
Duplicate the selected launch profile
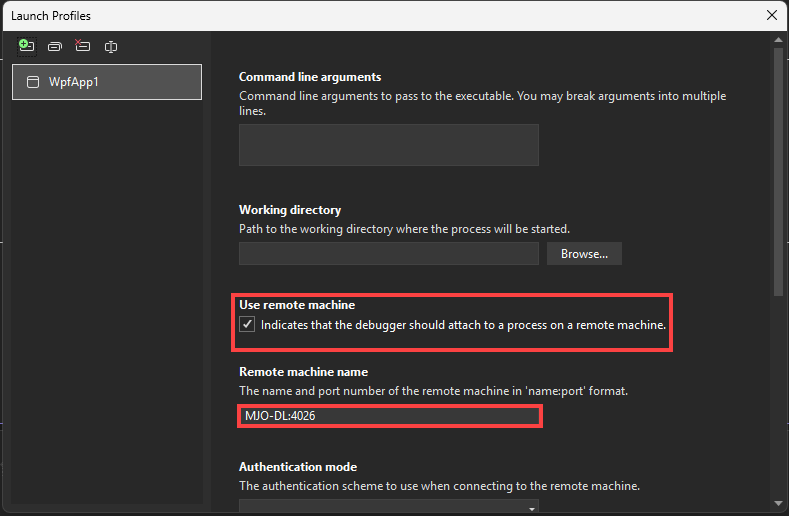[55, 47]
